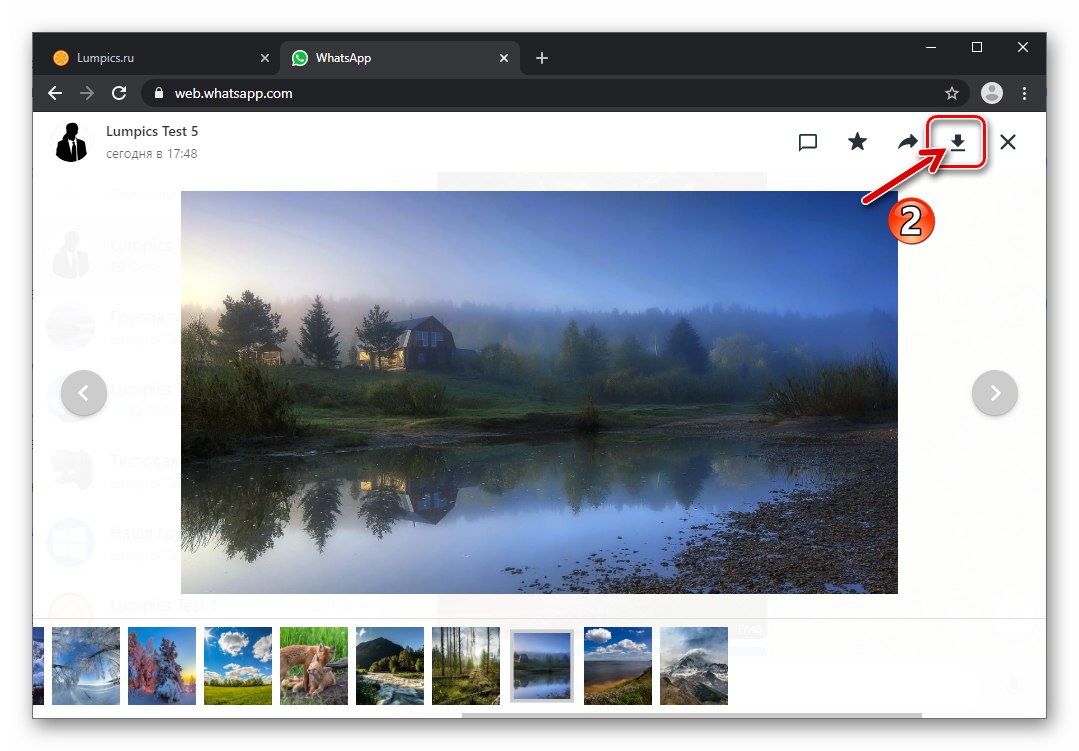Open a new browser tab
This screenshot has width=1079, height=751.
click(542, 58)
